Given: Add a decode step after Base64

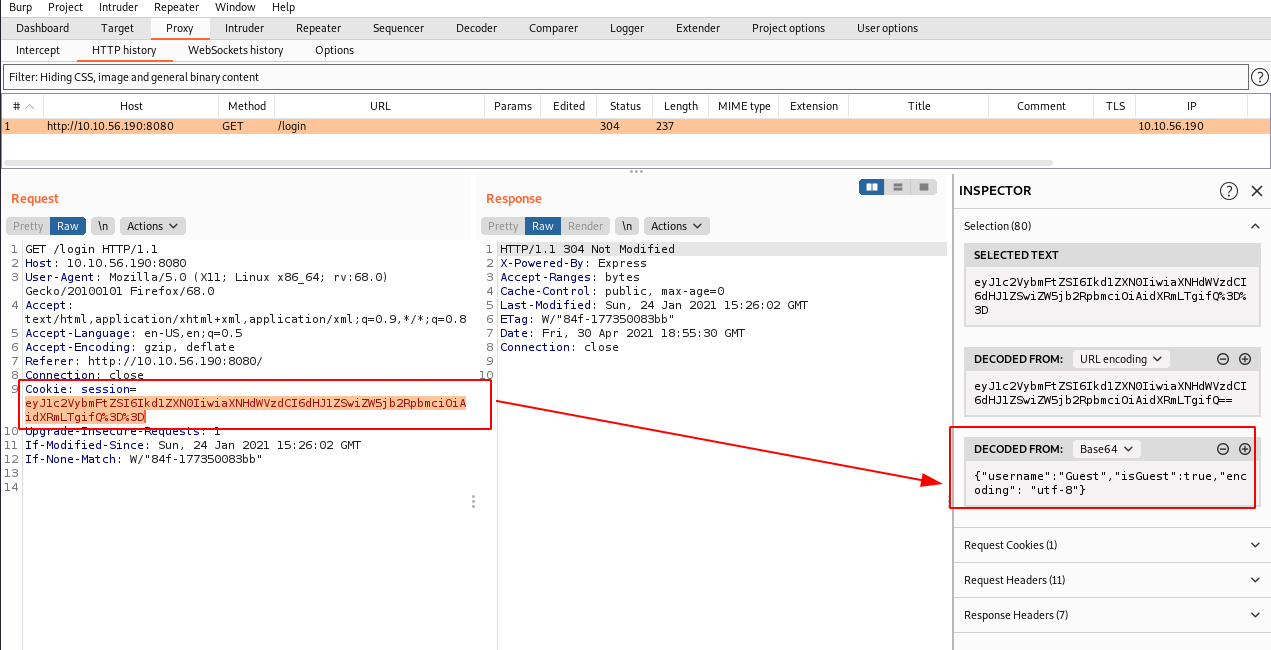Looking at the screenshot, I should coord(1245,450).
